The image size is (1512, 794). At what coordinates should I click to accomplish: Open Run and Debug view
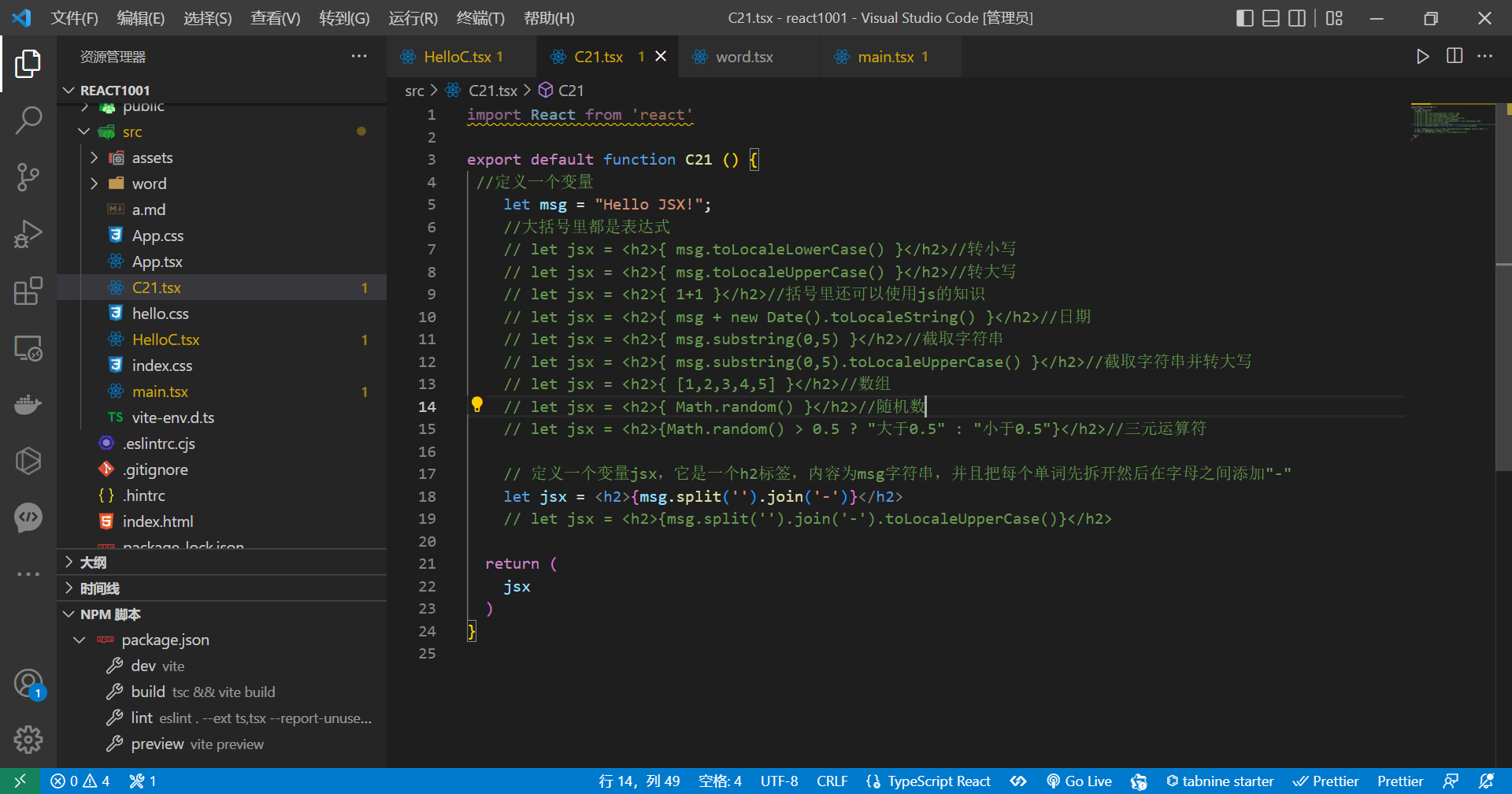[28, 234]
